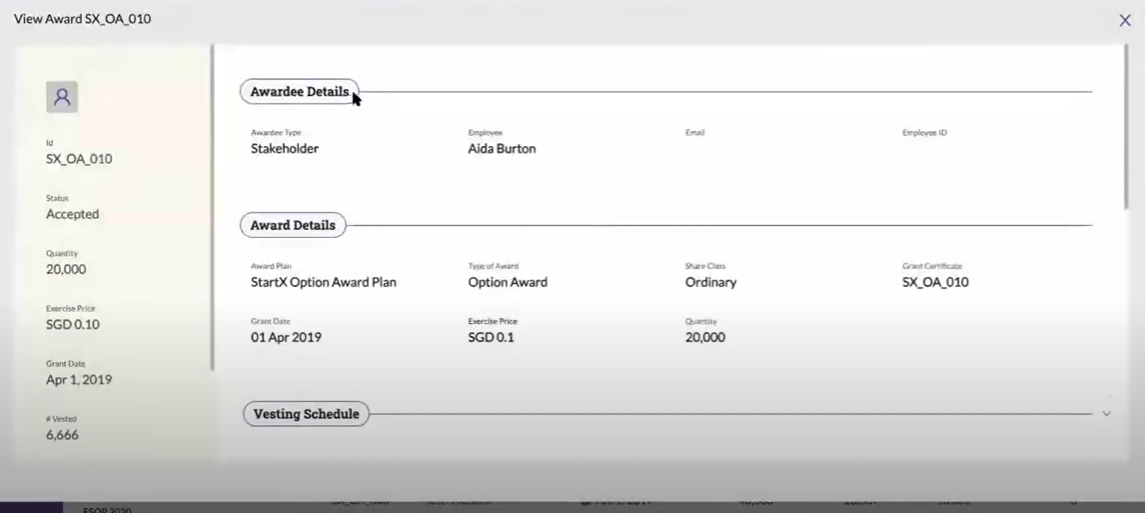Click the Awardee Details section header

point(299,92)
